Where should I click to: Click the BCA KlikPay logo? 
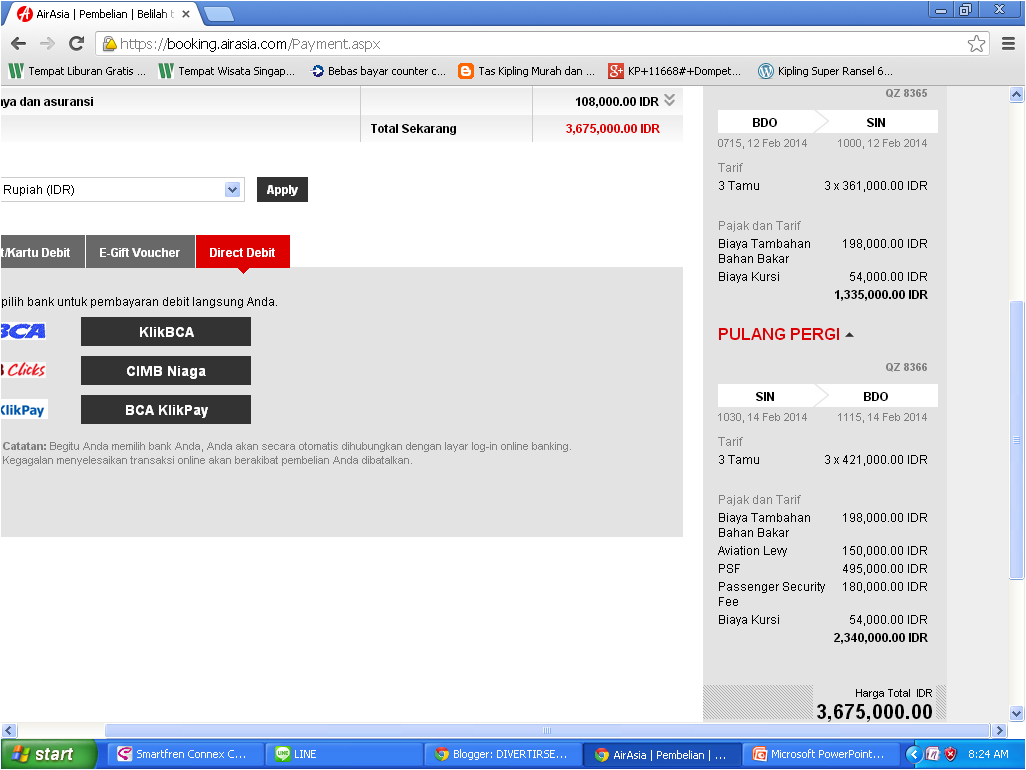pos(22,409)
